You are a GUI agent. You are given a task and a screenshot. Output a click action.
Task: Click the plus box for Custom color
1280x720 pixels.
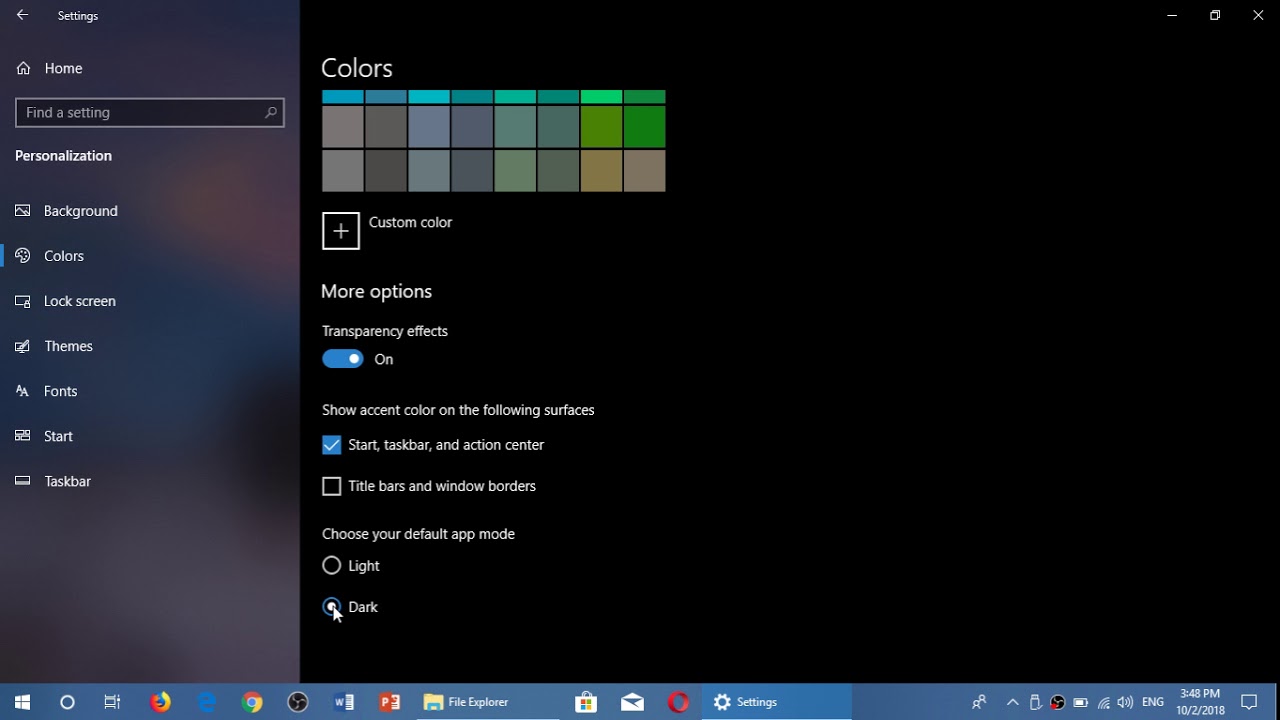(341, 231)
